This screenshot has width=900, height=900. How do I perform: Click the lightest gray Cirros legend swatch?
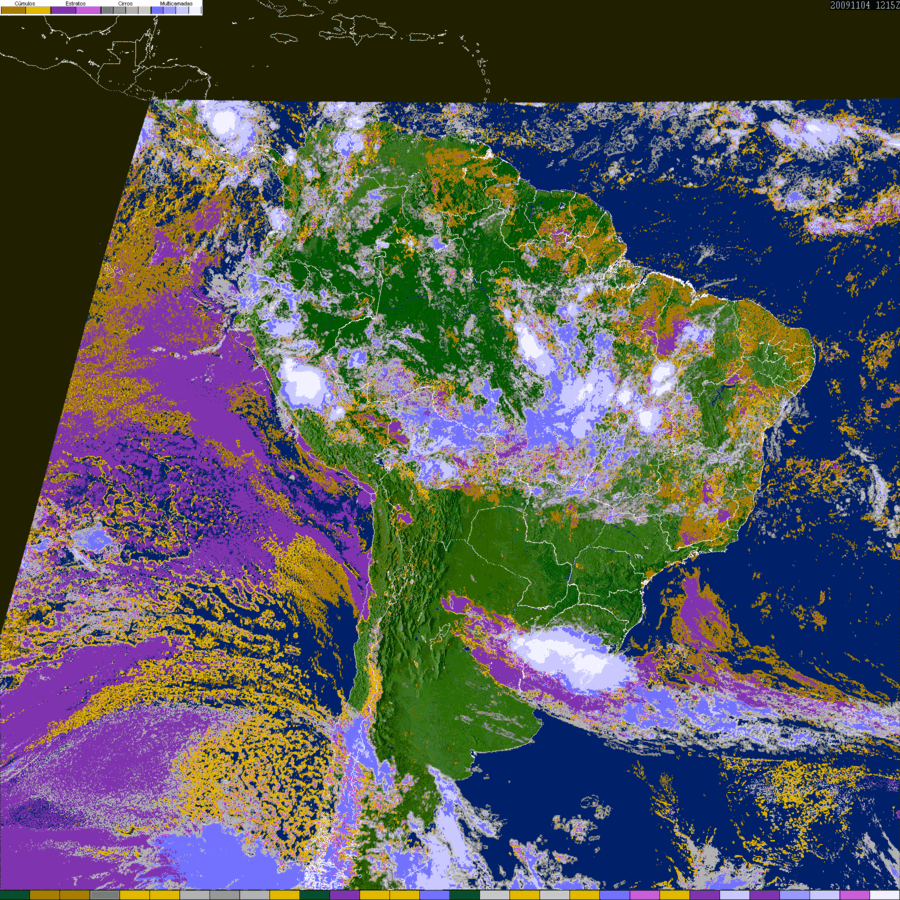click(144, 10)
